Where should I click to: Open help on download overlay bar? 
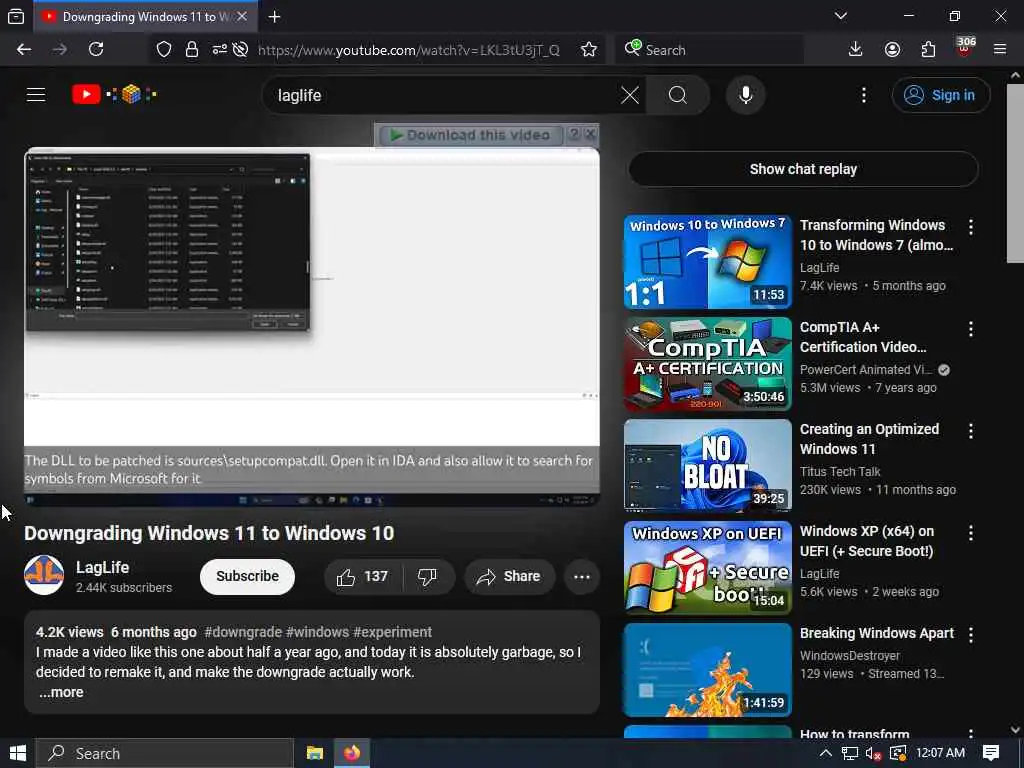(574, 135)
